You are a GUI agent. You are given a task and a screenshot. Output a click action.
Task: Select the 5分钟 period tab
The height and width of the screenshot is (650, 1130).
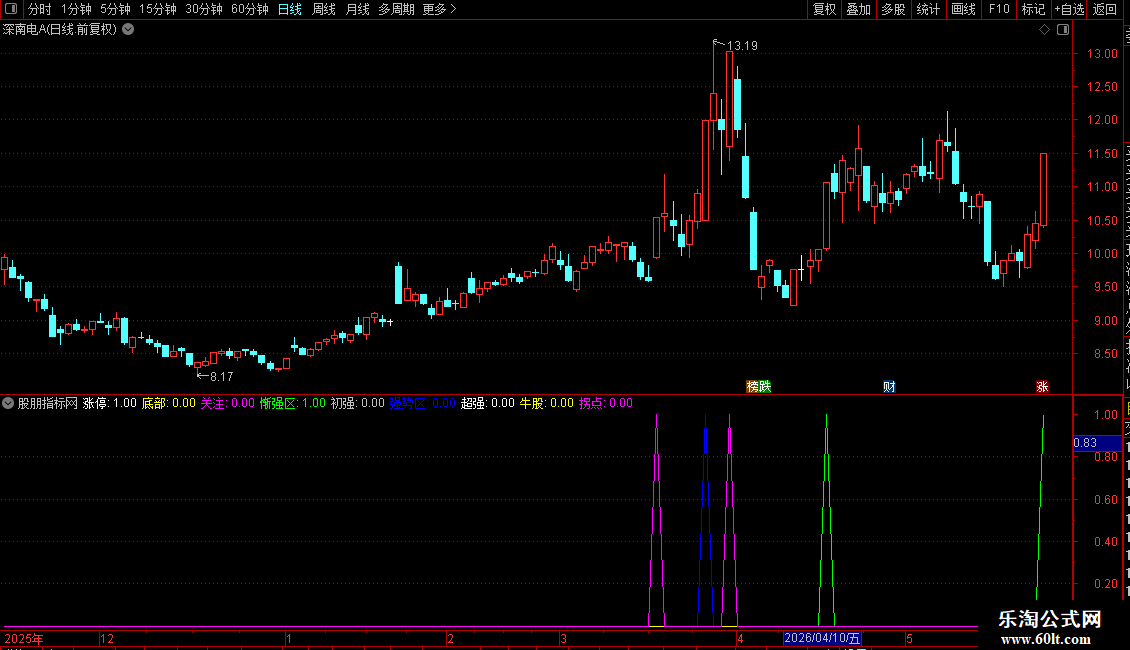click(x=115, y=9)
